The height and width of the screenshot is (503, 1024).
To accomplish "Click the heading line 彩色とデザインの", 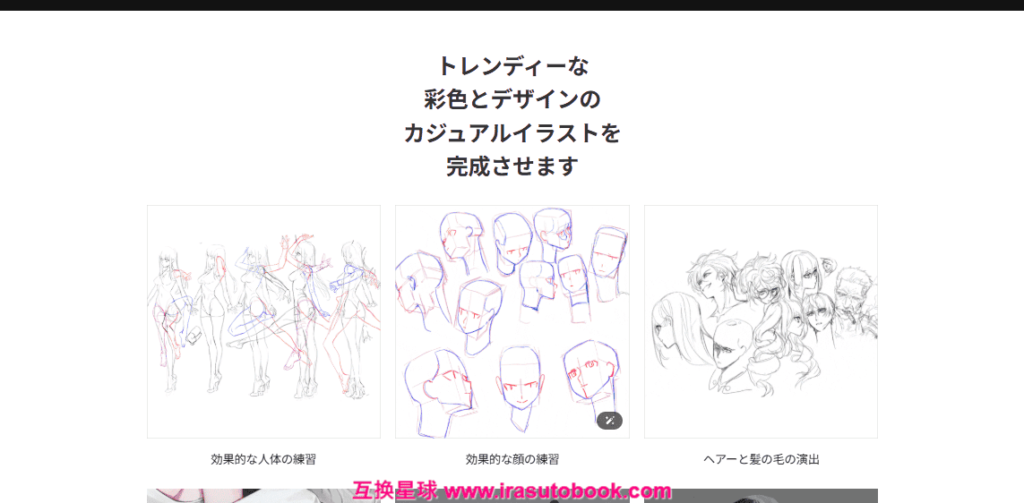I will (512, 99).
